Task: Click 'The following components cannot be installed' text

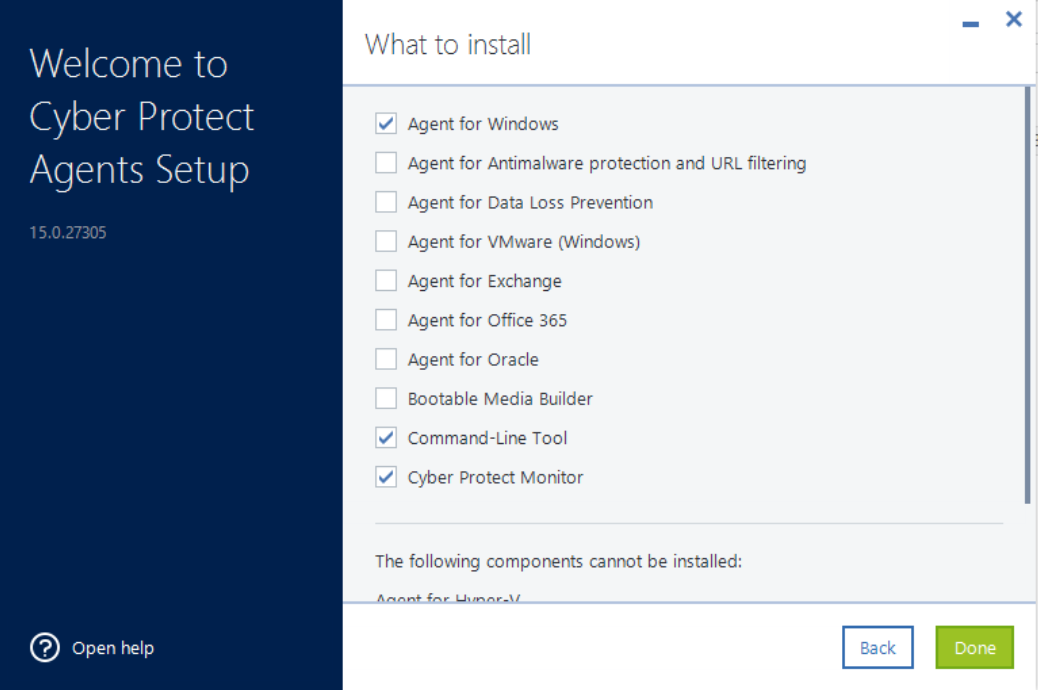Action: pos(559,562)
